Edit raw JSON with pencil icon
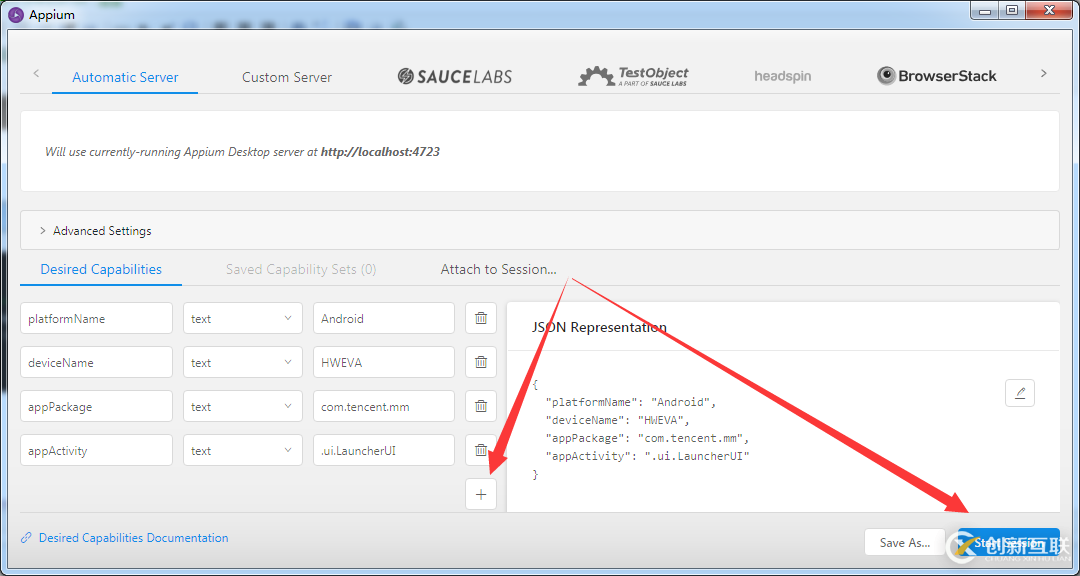 [x=1019, y=393]
